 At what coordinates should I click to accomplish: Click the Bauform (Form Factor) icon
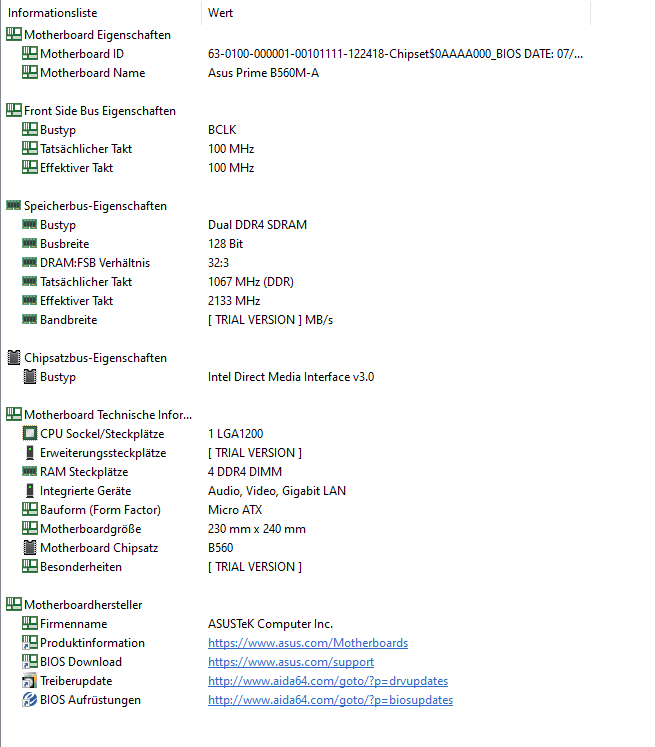pyautogui.click(x=30, y=509)
